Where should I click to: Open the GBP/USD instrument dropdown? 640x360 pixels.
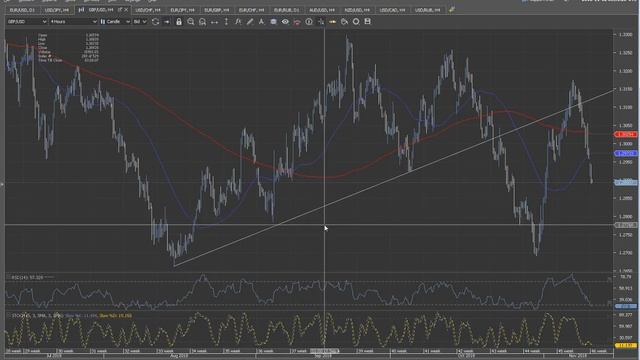pos(27,21)
